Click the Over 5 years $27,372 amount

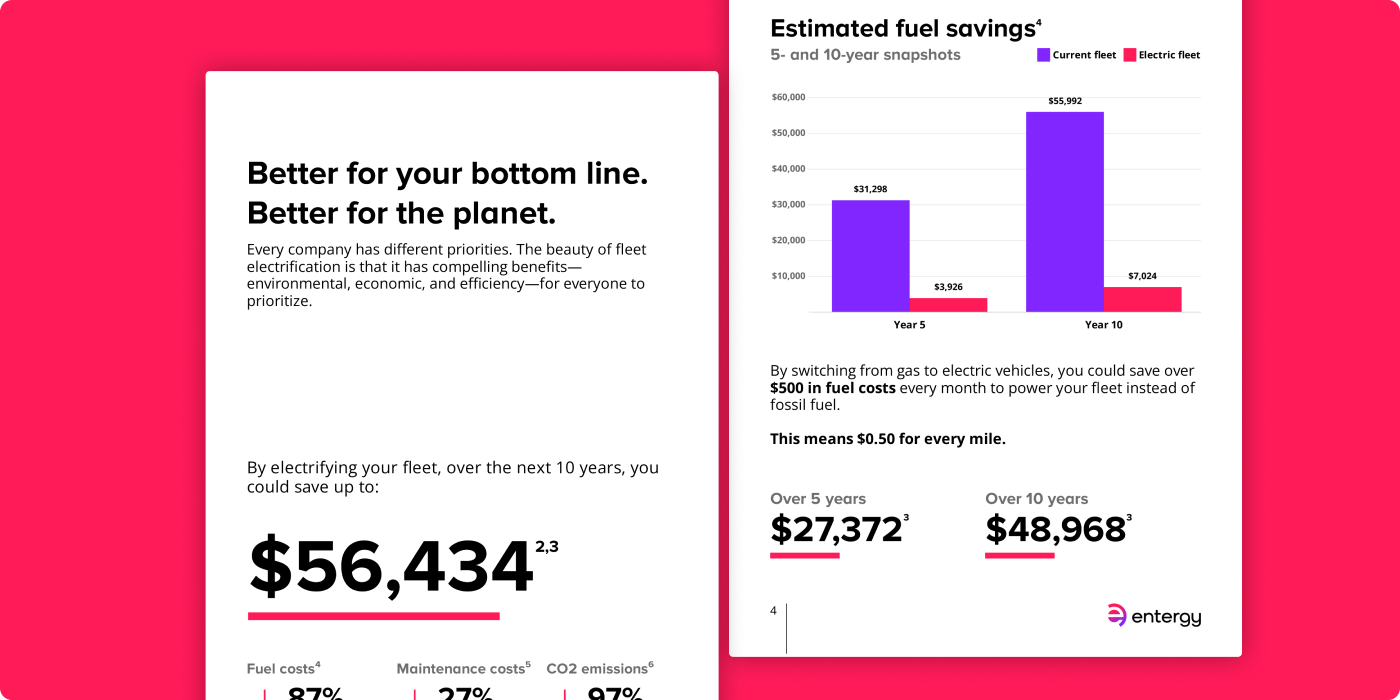coord(836,529)
